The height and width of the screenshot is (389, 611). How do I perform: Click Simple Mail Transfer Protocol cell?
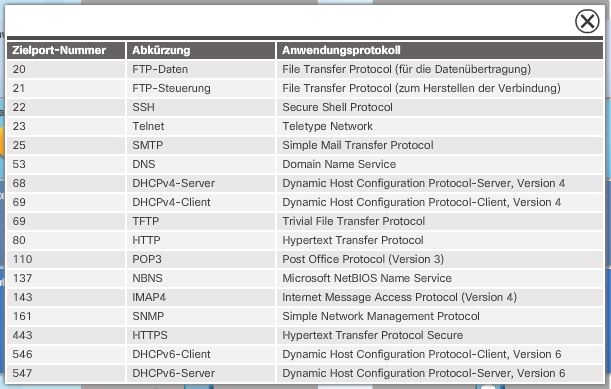click(x=440, y=145)
